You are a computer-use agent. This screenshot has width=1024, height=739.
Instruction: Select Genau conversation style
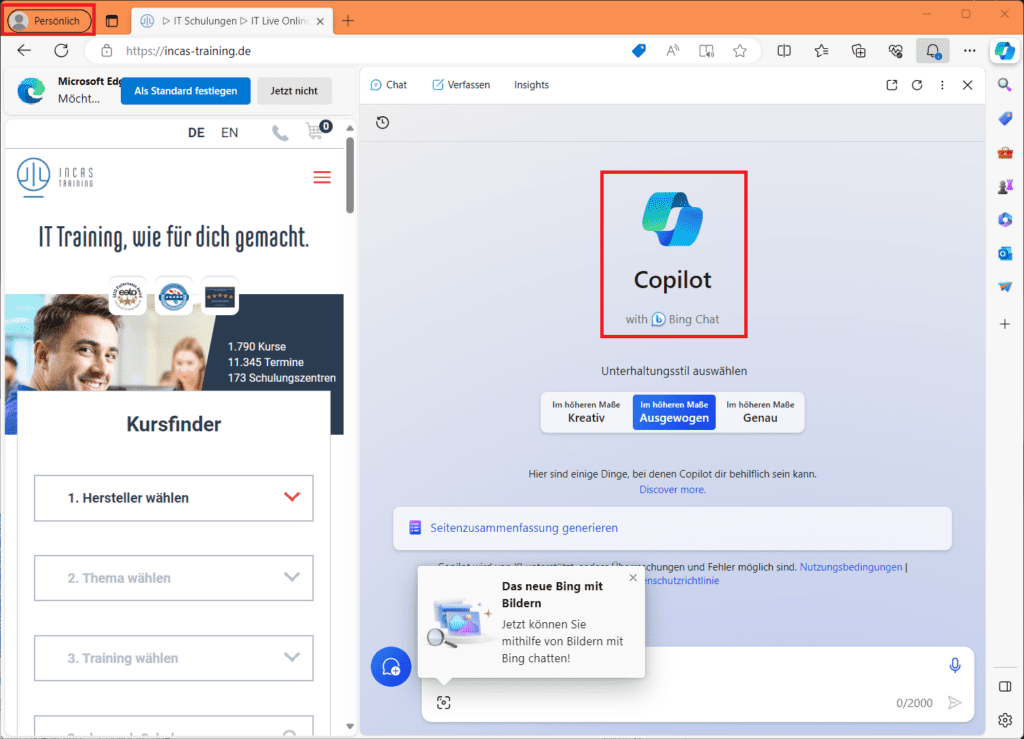click(x=760, y=412)
